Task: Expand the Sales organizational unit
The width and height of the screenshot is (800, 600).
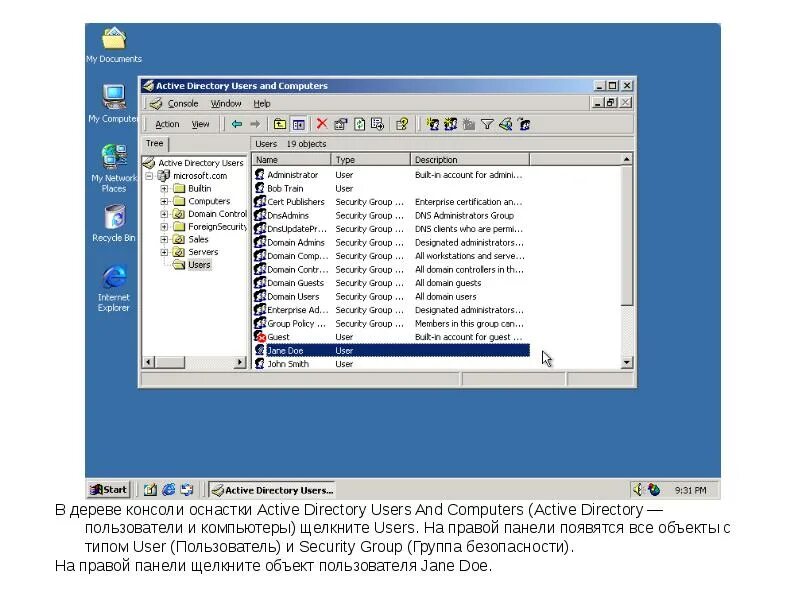Action: click(x=164, y=239)
